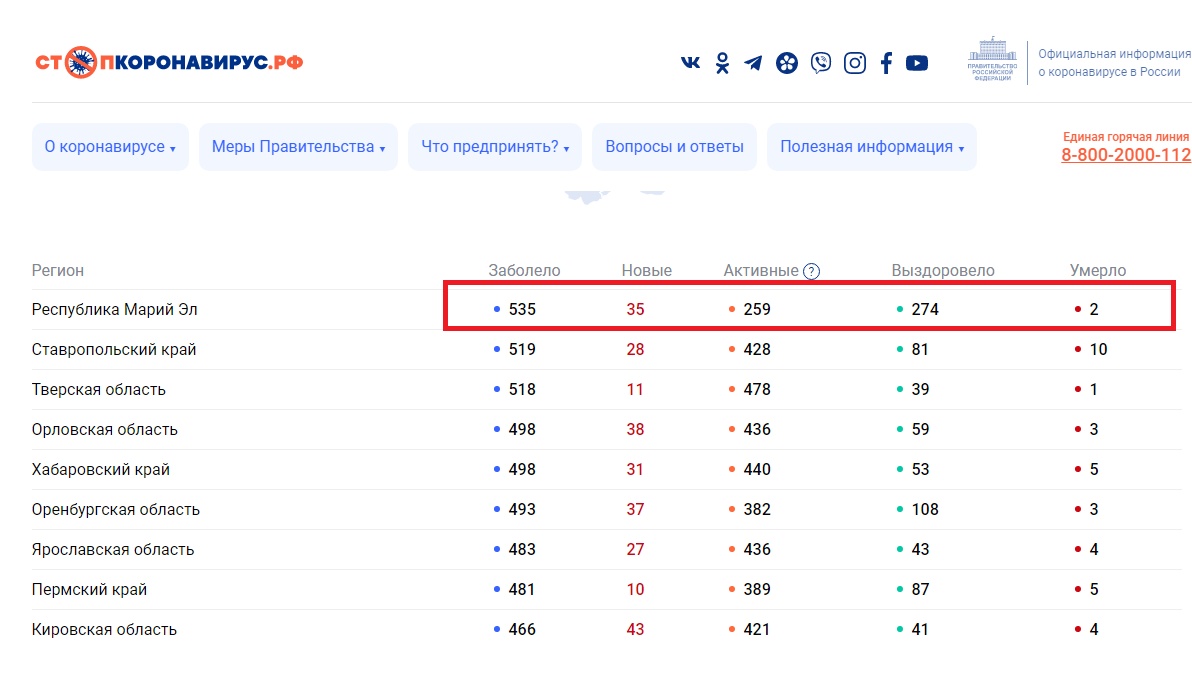Click the YouTube icon
1192x673 pixels.
pos(917,63)
